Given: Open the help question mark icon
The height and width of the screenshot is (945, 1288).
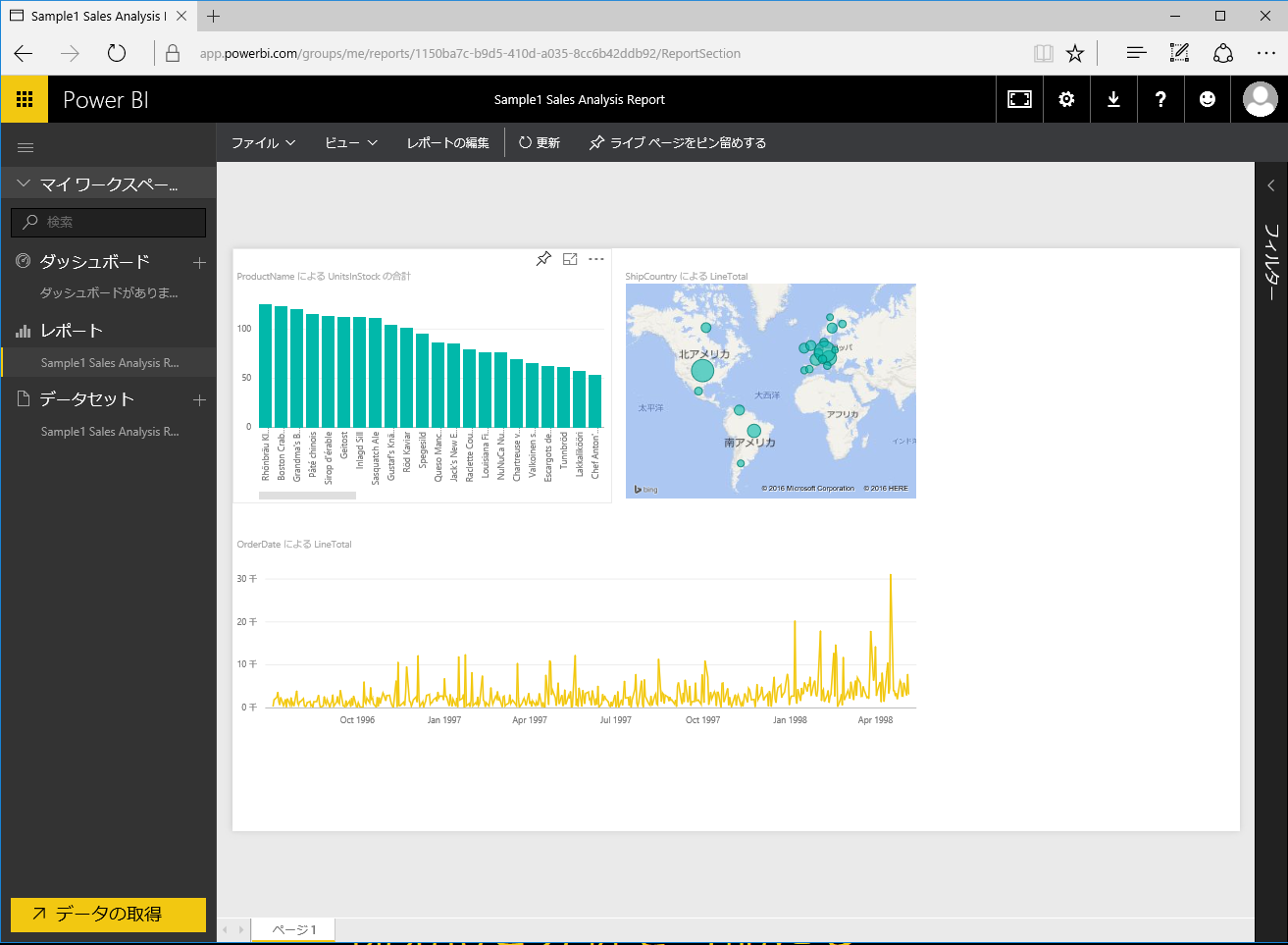Looking at the screenshot, I should point(1160,99).
